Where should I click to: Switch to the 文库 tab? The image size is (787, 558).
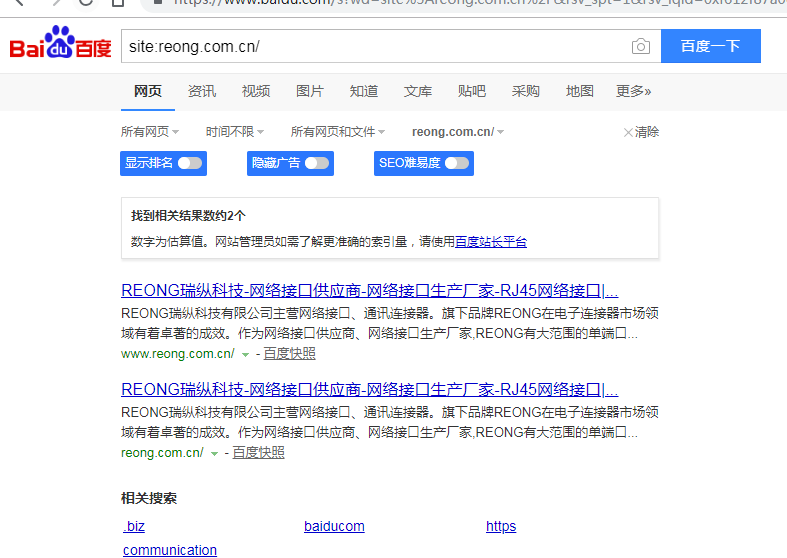click(x=418, y=91)
